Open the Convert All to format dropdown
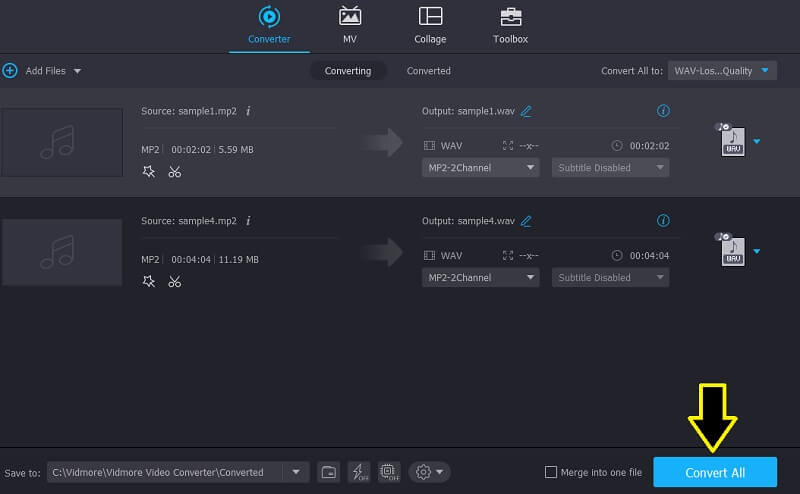The height and width of the screenshot is (494, 800). pos(722,70)
